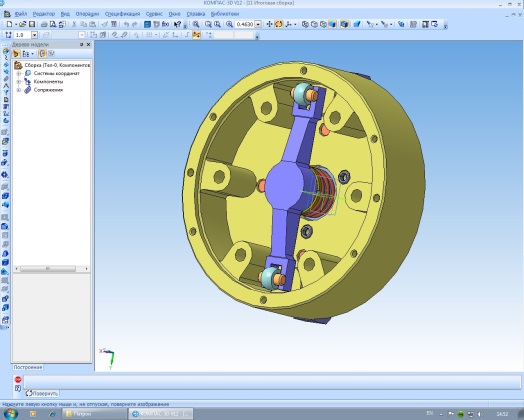The height and width of the screenshot is (420, 524).
Task: Open the Спецификация menu
Action: [x=122, y=14]
